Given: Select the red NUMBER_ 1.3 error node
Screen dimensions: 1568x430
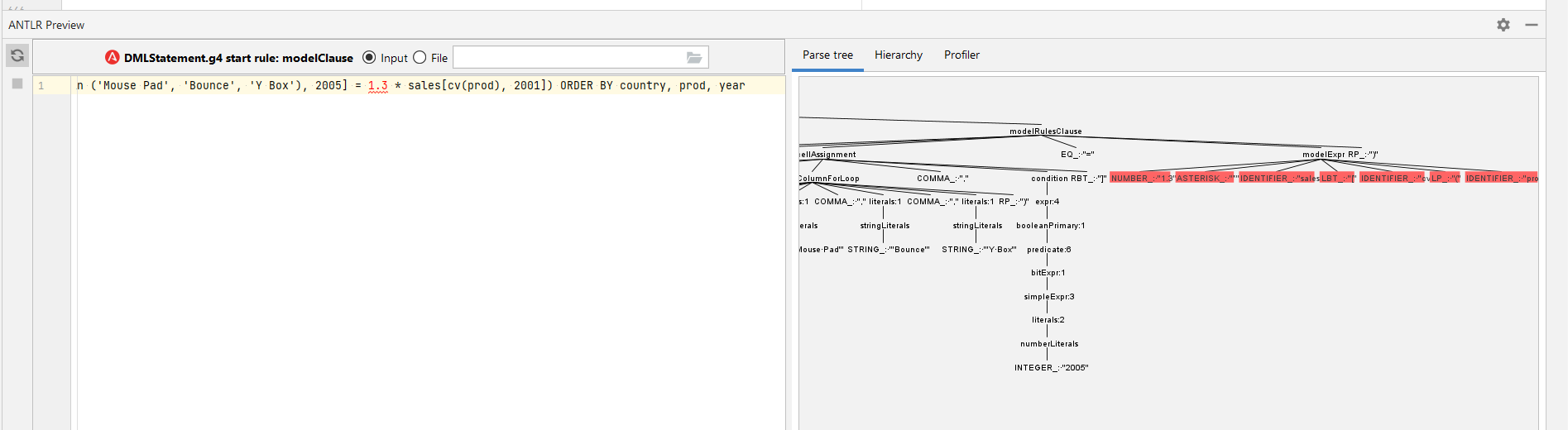Looking at the screenshot, I should click(1140, 178).
